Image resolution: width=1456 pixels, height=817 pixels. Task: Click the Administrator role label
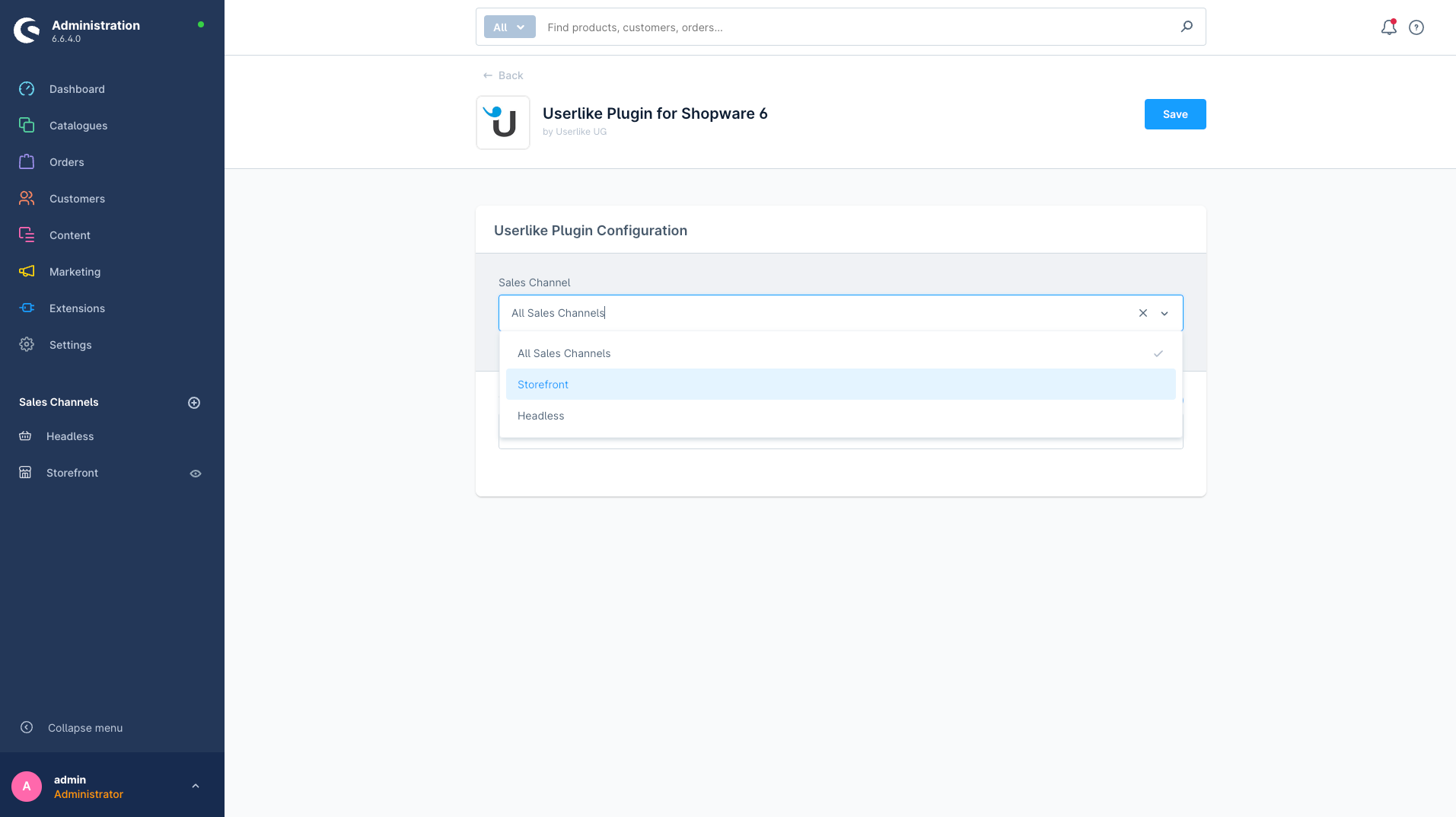coord(88,794)
